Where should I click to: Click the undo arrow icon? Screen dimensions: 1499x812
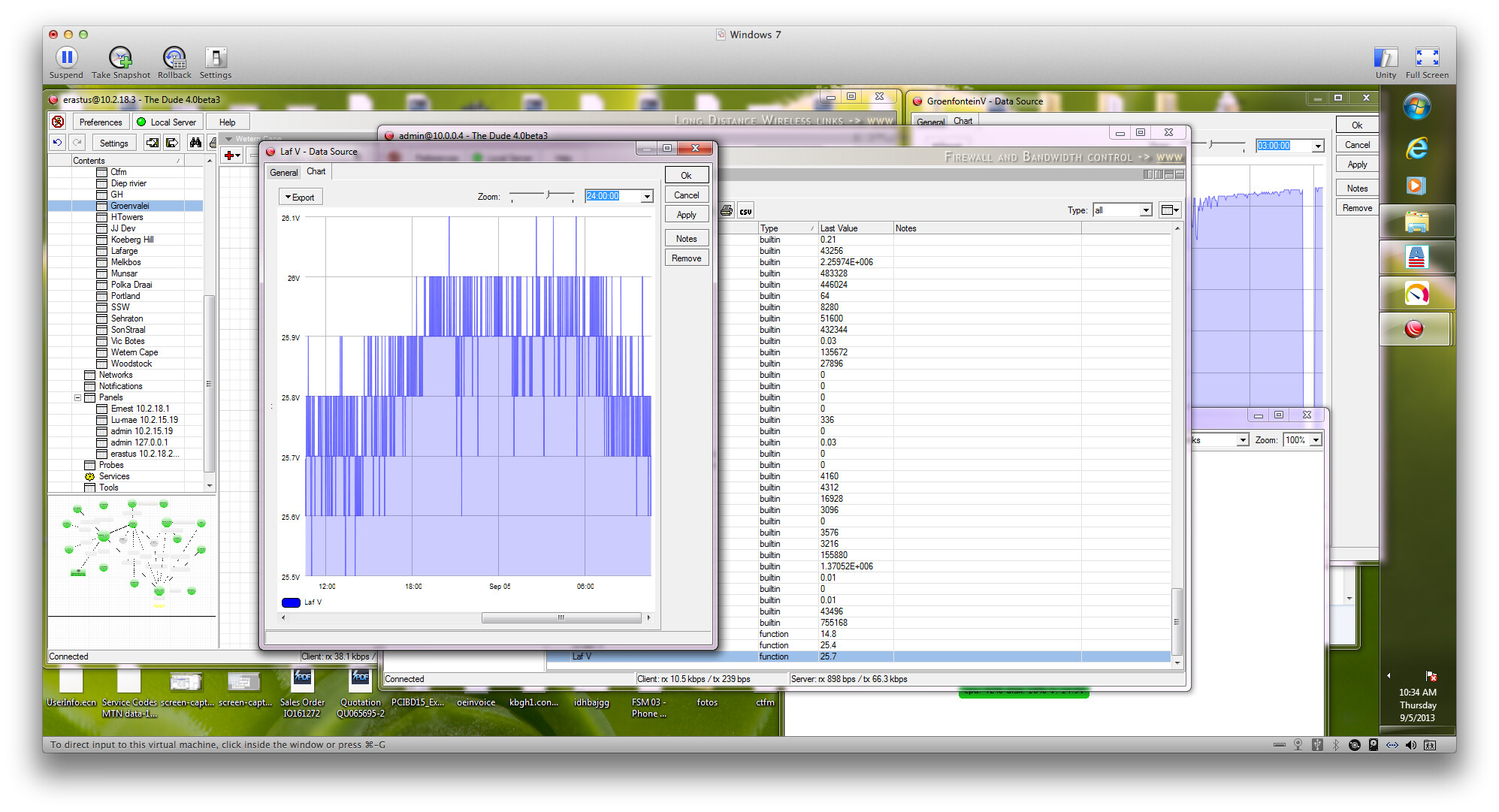point(57,143)
